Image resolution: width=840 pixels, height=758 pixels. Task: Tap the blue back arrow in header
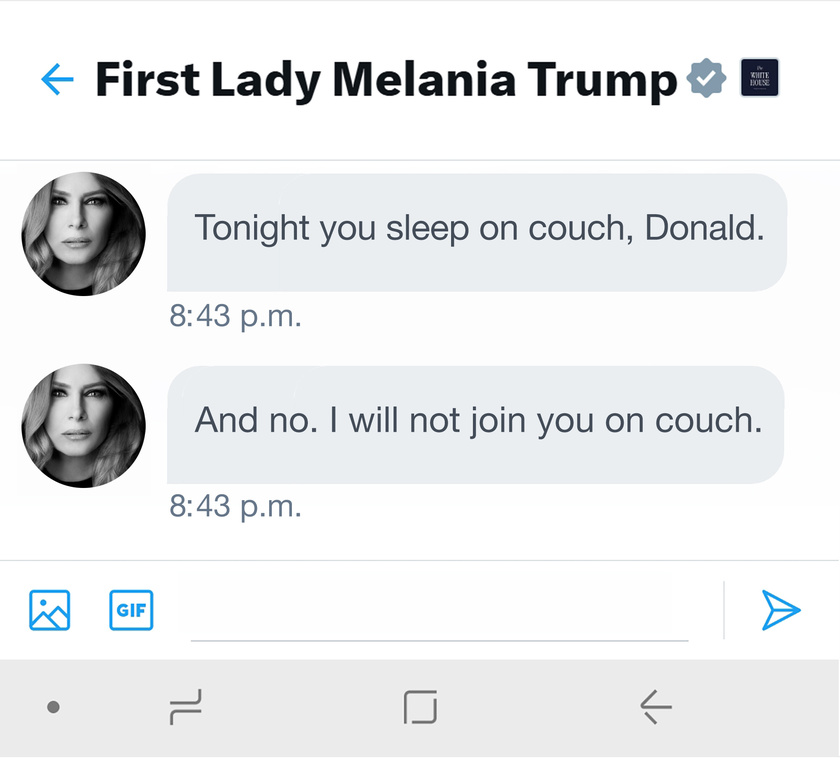tap(58, 79)
